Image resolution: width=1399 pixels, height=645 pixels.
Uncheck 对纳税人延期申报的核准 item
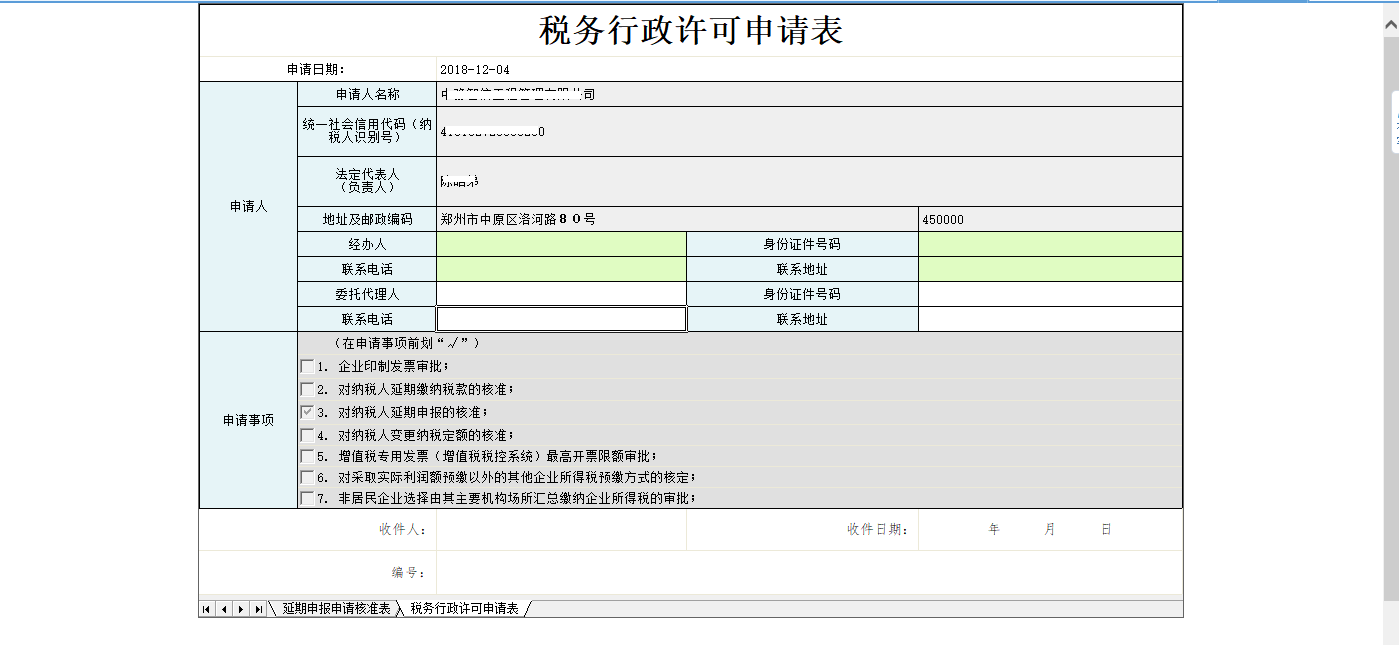coord(307,411)
